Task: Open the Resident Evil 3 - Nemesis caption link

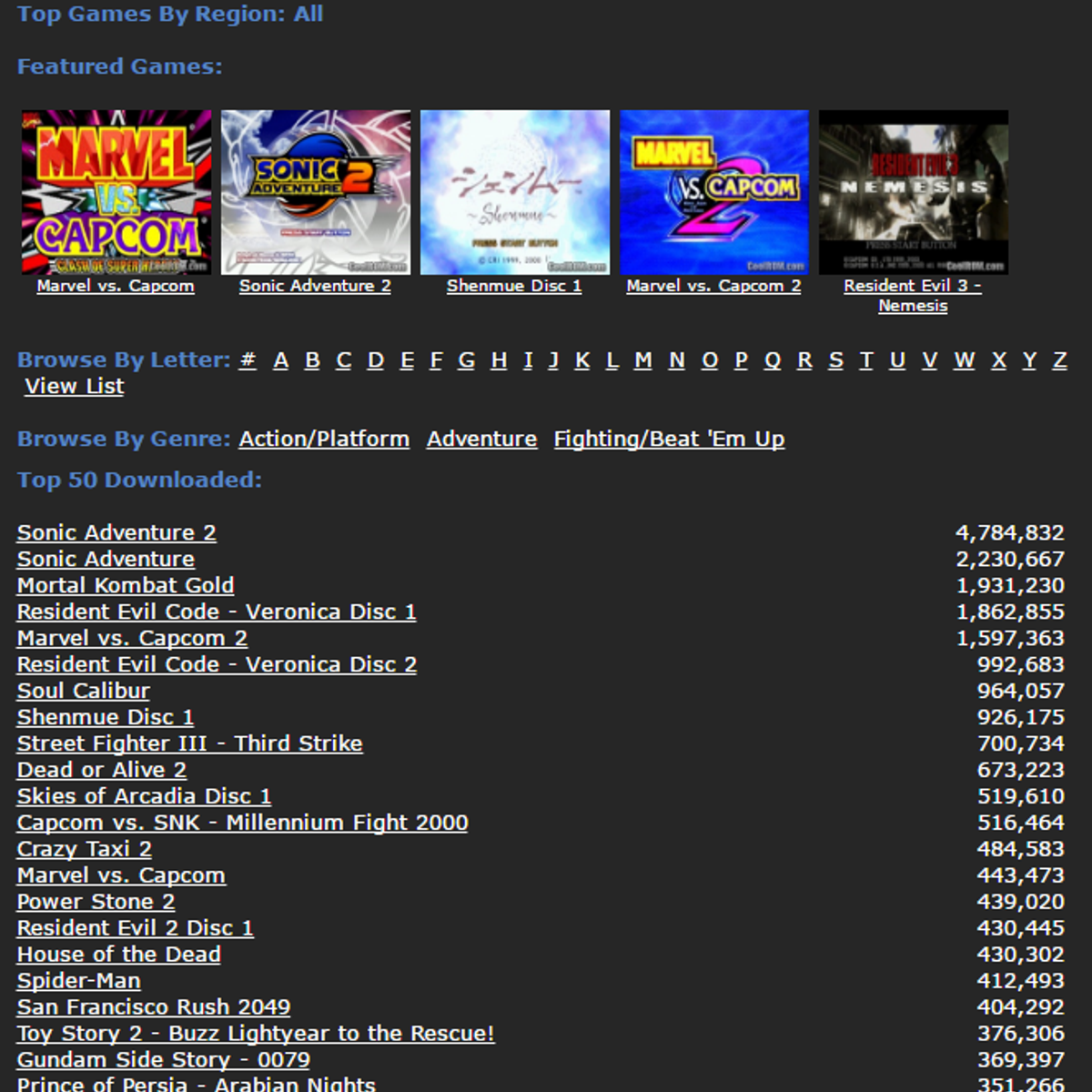Action: coord(913,296)
